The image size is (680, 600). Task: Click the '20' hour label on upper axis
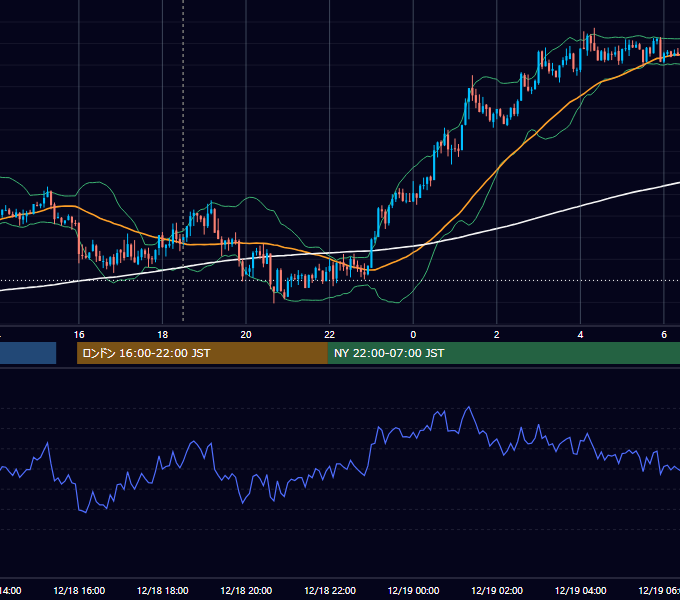[x=246, y=335]
